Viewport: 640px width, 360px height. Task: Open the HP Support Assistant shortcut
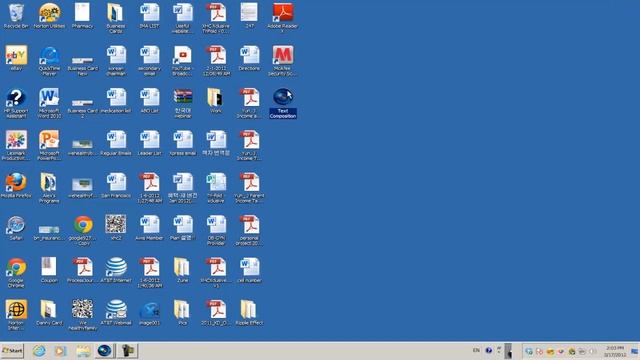click(x=16, y=104)
